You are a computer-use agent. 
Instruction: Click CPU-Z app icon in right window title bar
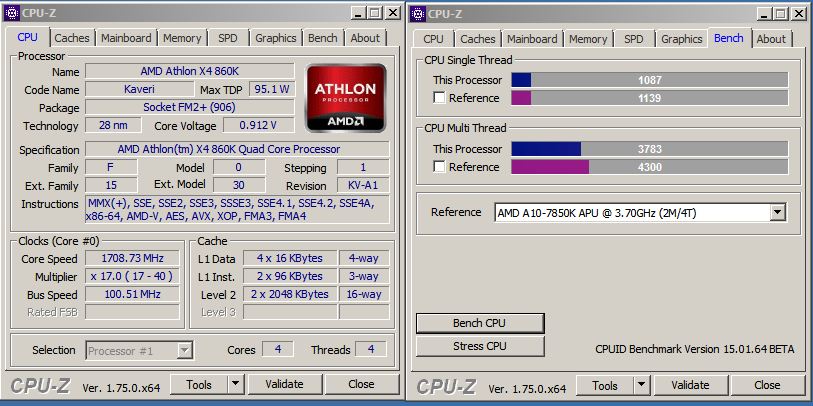tap(417, 13)
